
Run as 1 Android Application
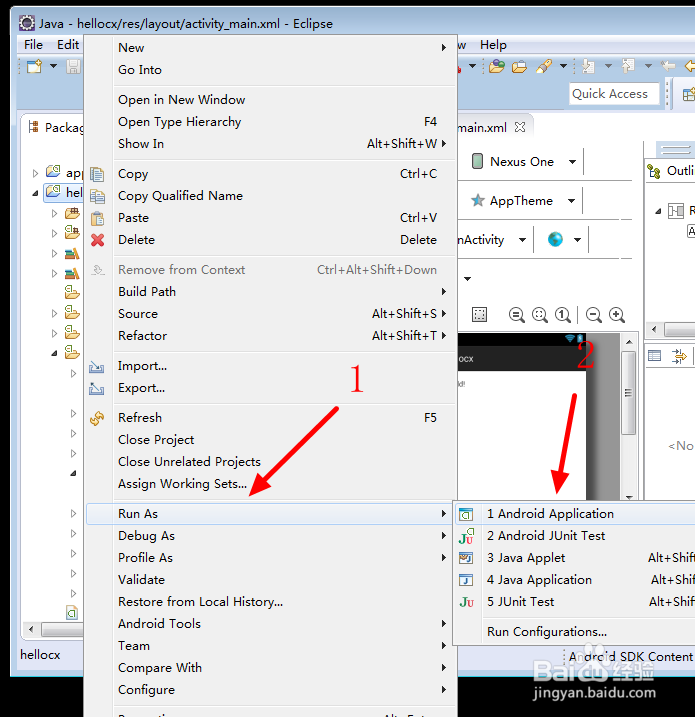575,514
